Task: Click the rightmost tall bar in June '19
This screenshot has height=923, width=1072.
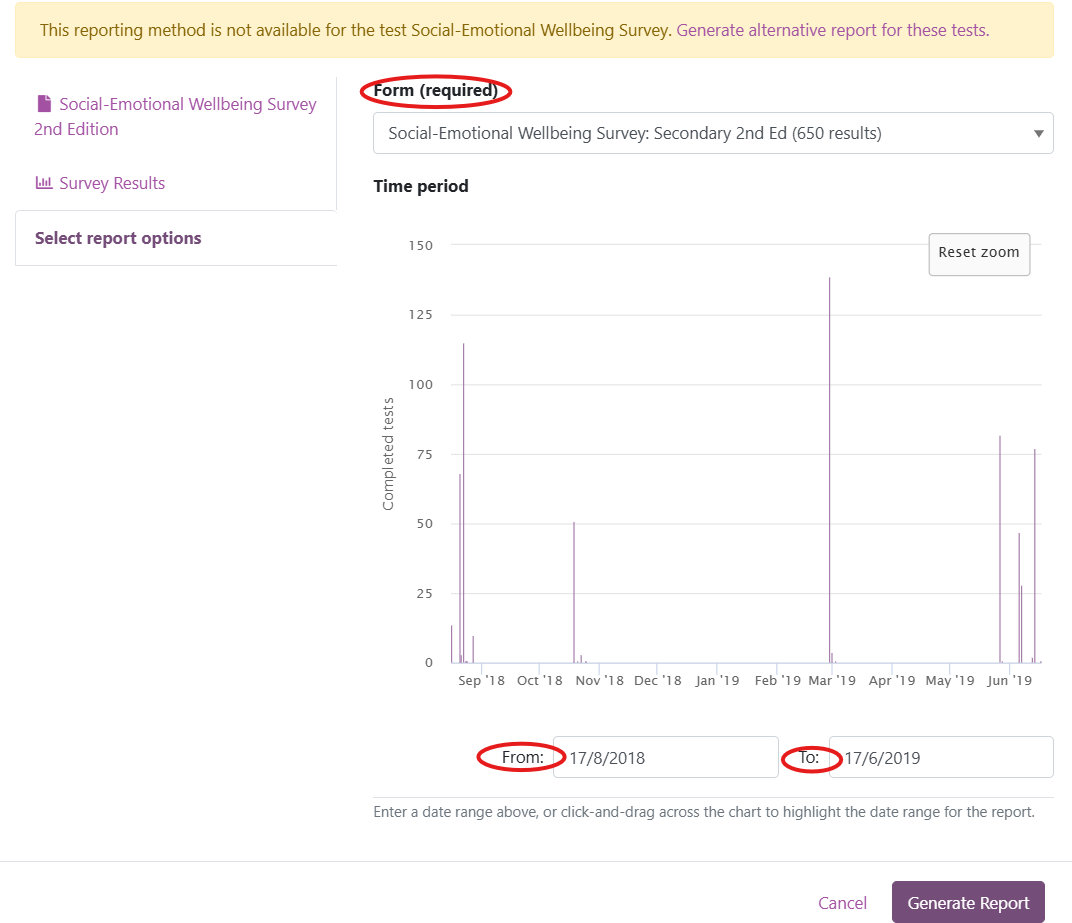Action: 1035,555
